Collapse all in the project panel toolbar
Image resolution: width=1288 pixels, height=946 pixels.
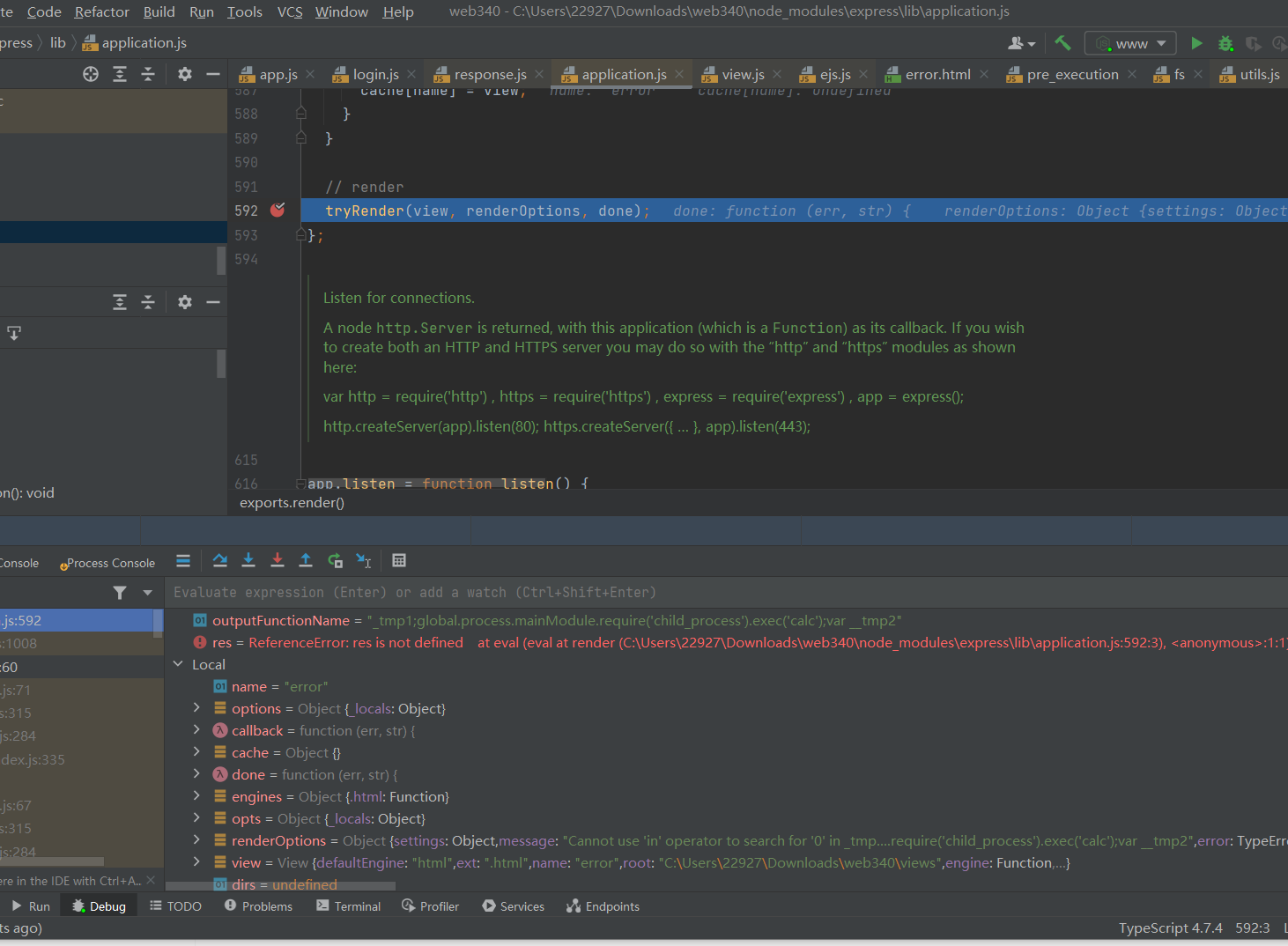click(x=148, y=74)
